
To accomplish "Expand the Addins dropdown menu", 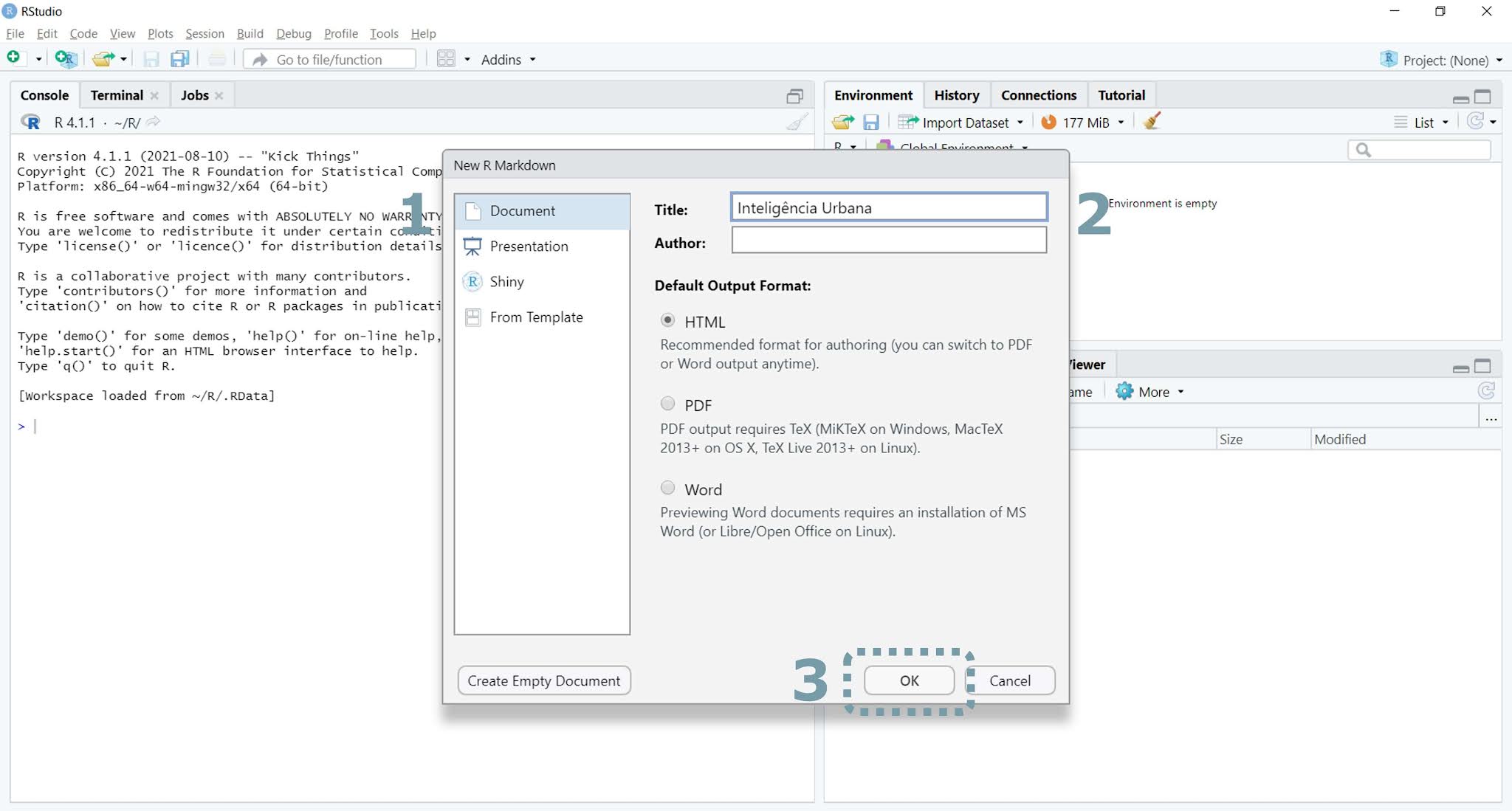I will [x=508, y=60].
